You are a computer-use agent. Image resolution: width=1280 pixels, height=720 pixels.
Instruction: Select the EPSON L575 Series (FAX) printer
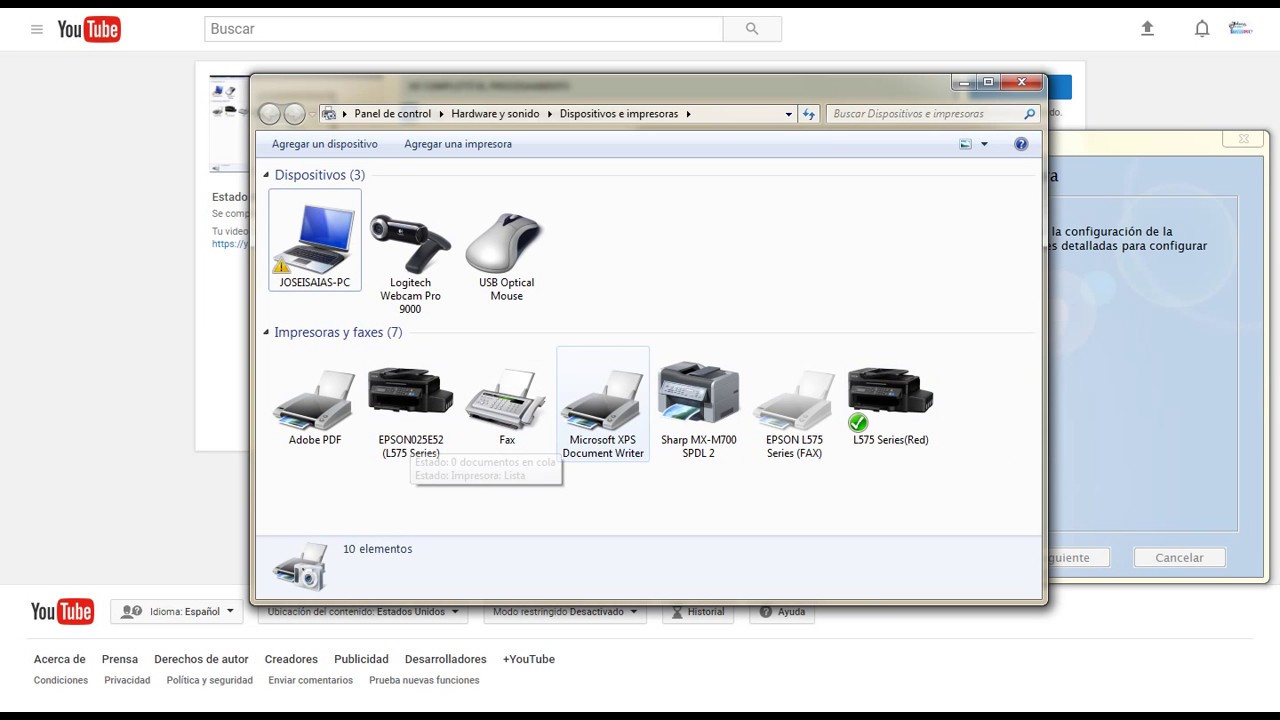(x=794, y=414)
